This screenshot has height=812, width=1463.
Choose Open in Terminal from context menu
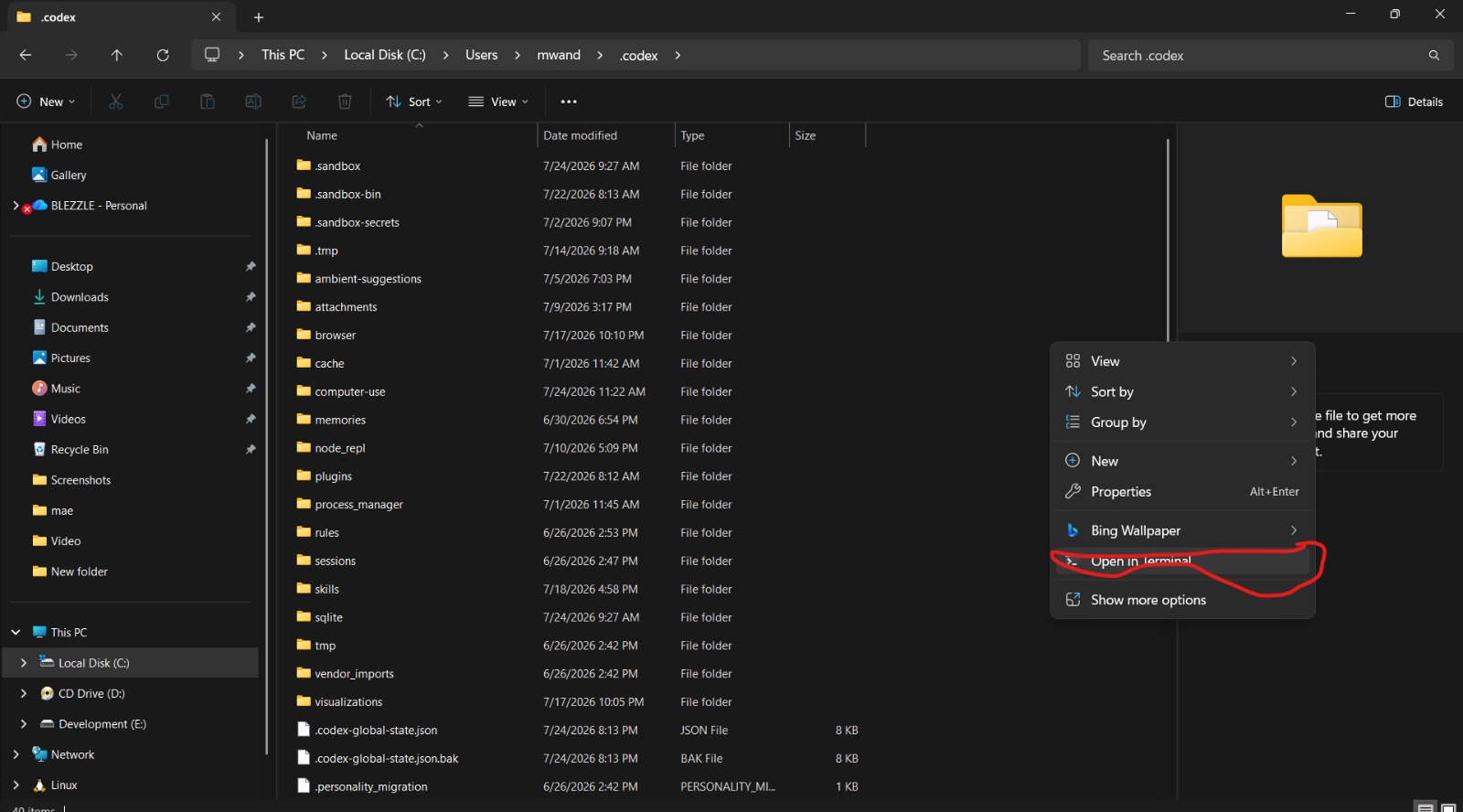(x=1182, y=561)
